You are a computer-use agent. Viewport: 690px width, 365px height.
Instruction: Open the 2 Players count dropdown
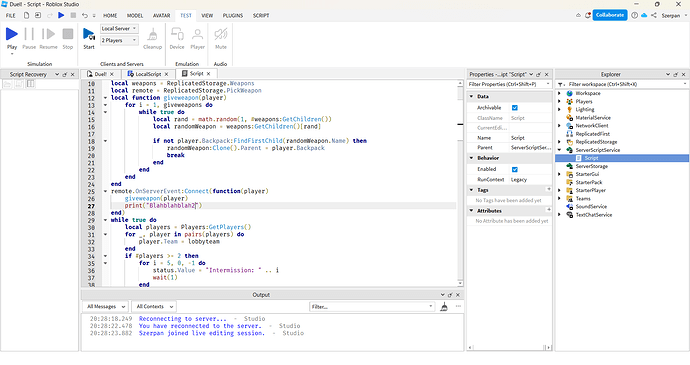119,41
